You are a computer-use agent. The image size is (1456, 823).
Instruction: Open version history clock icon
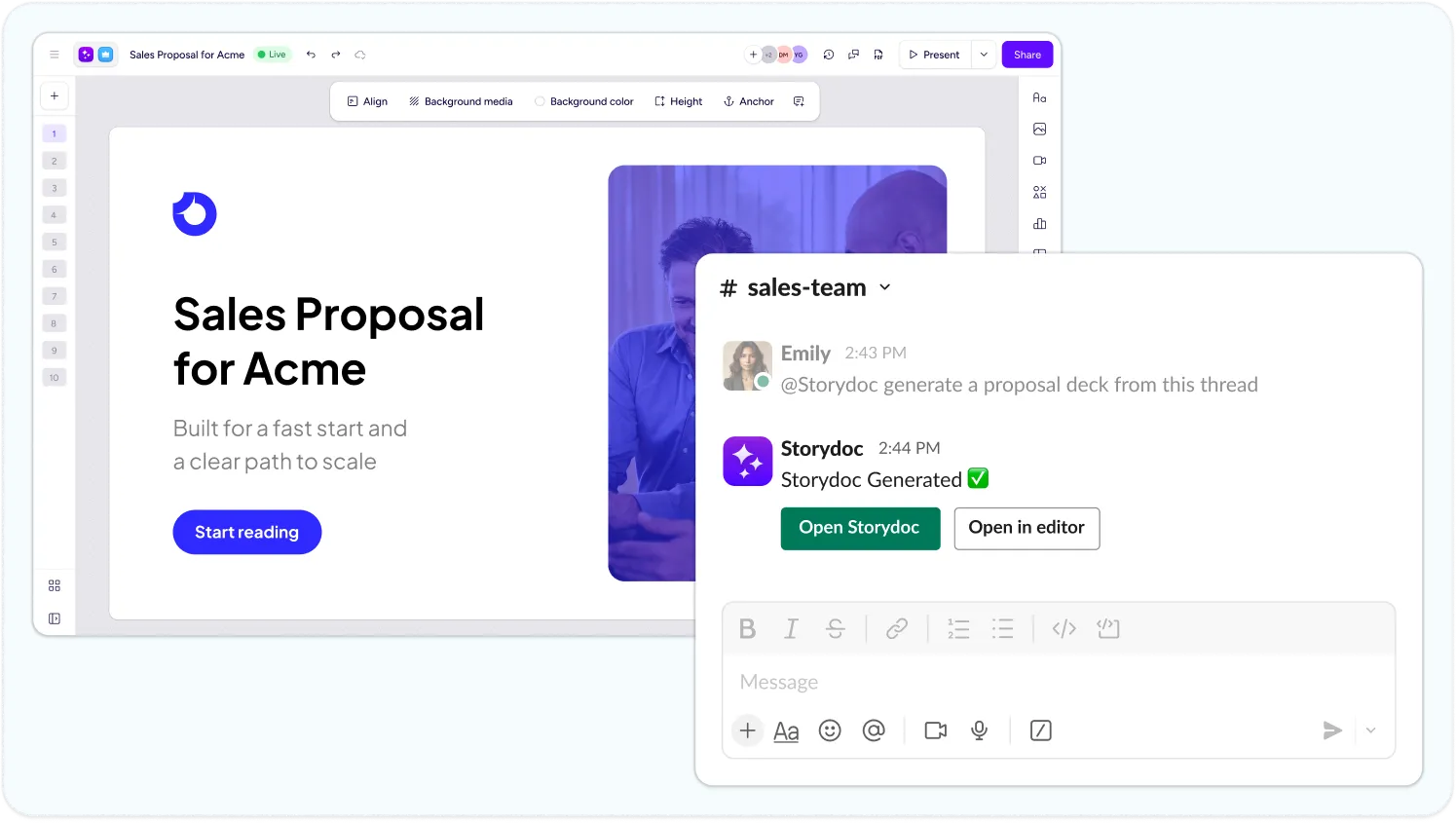coord(829,55)
